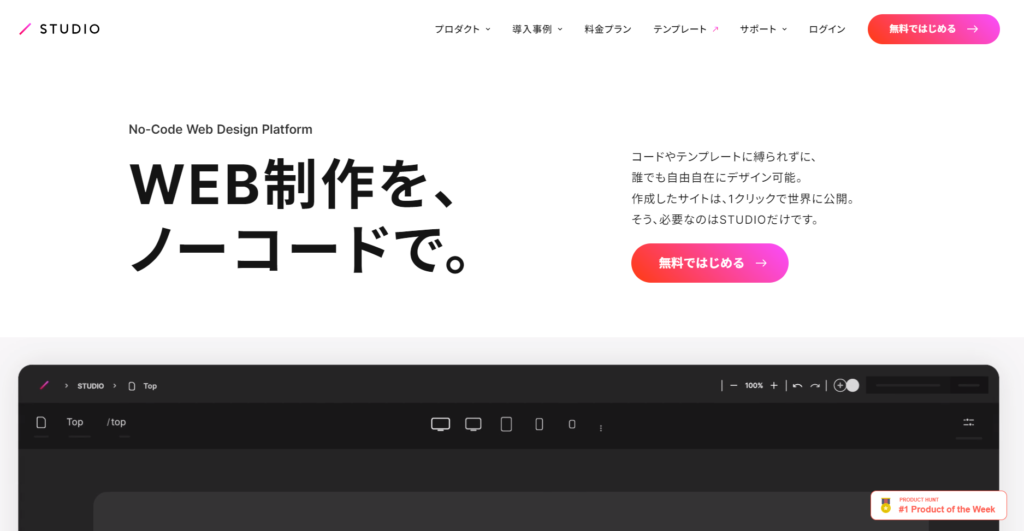Select the largest desktop monitor breakpoint icon

[441, 425]
